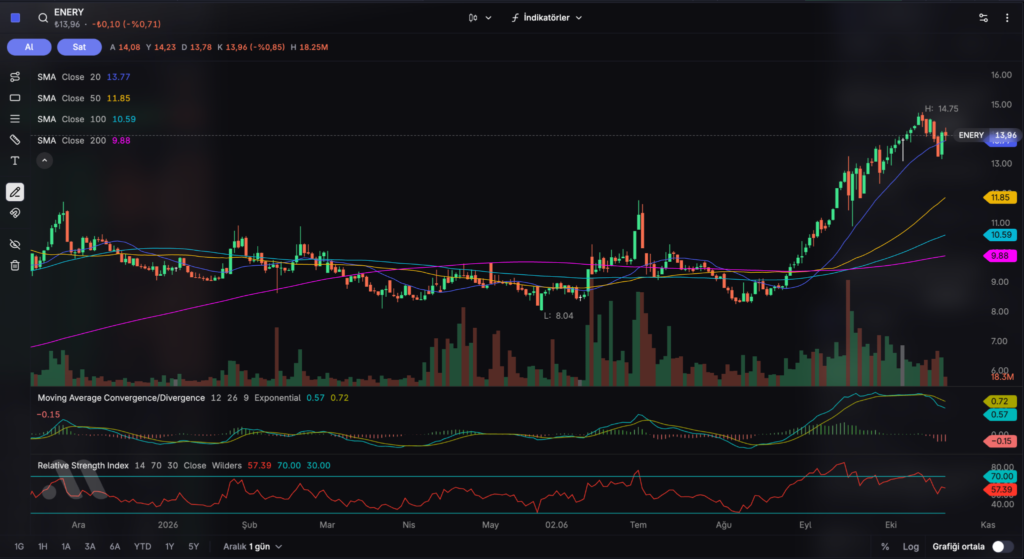Switch to the 6A time range
This screenshot has height=559, width=1024.
(115, 547)
